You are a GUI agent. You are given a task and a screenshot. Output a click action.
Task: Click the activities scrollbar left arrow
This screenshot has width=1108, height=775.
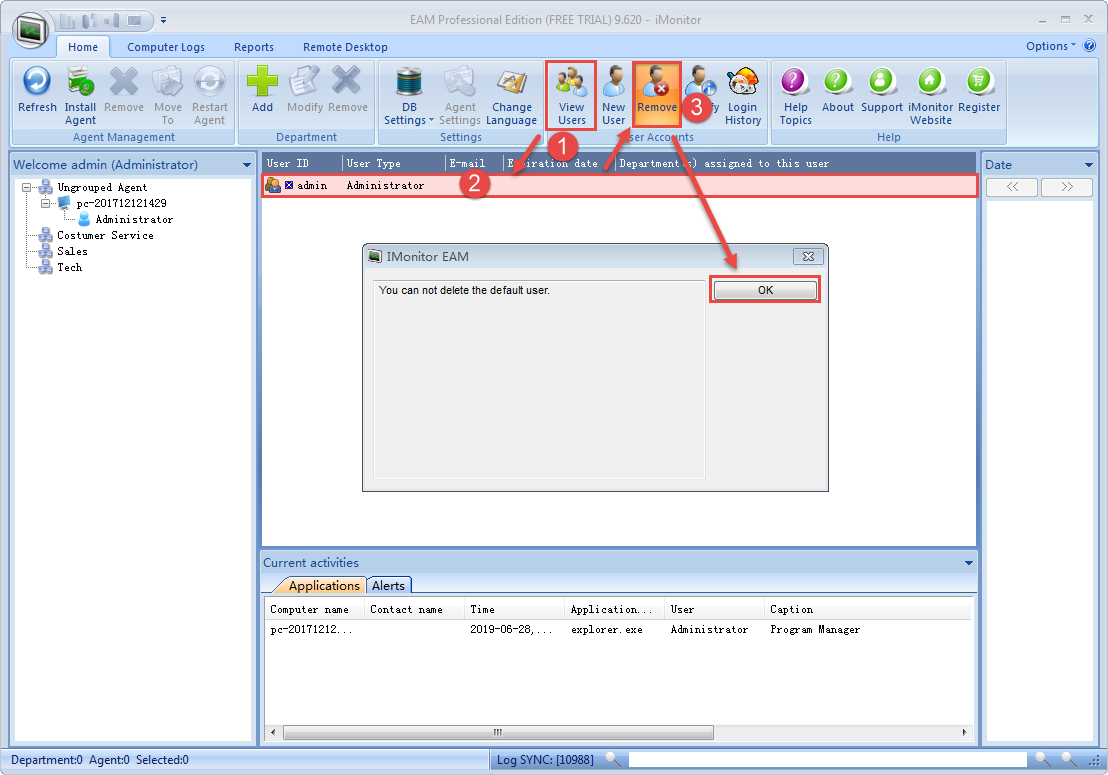273,733
